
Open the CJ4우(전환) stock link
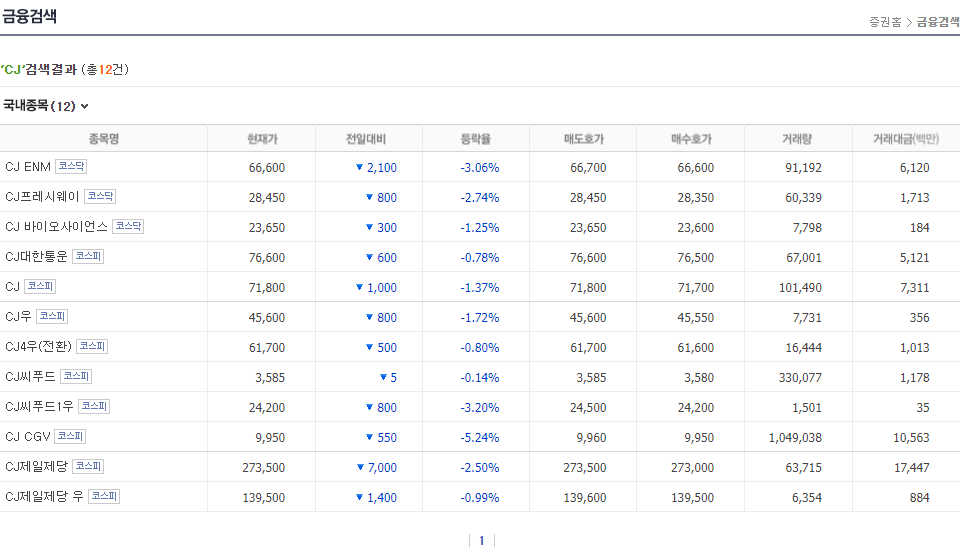pos(38,346)
